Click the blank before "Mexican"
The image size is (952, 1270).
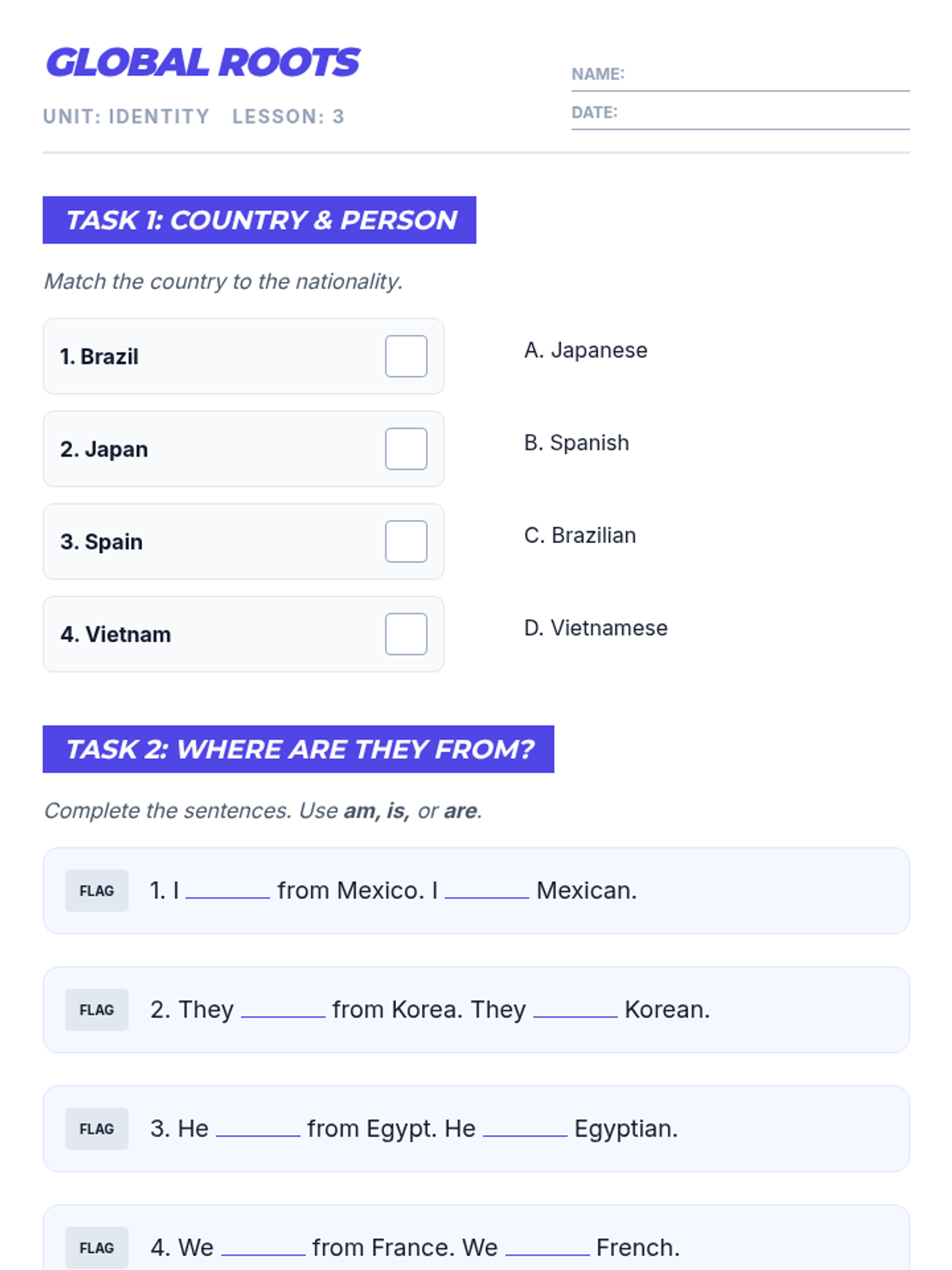pos(486,891)
